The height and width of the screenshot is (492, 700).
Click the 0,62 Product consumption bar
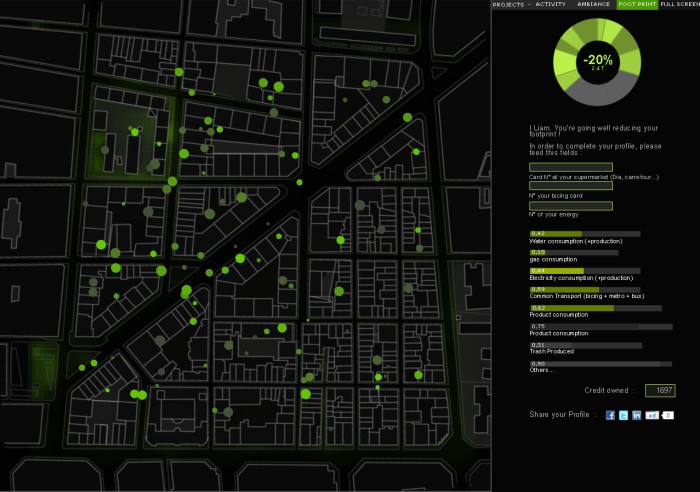tap(596, 308)
